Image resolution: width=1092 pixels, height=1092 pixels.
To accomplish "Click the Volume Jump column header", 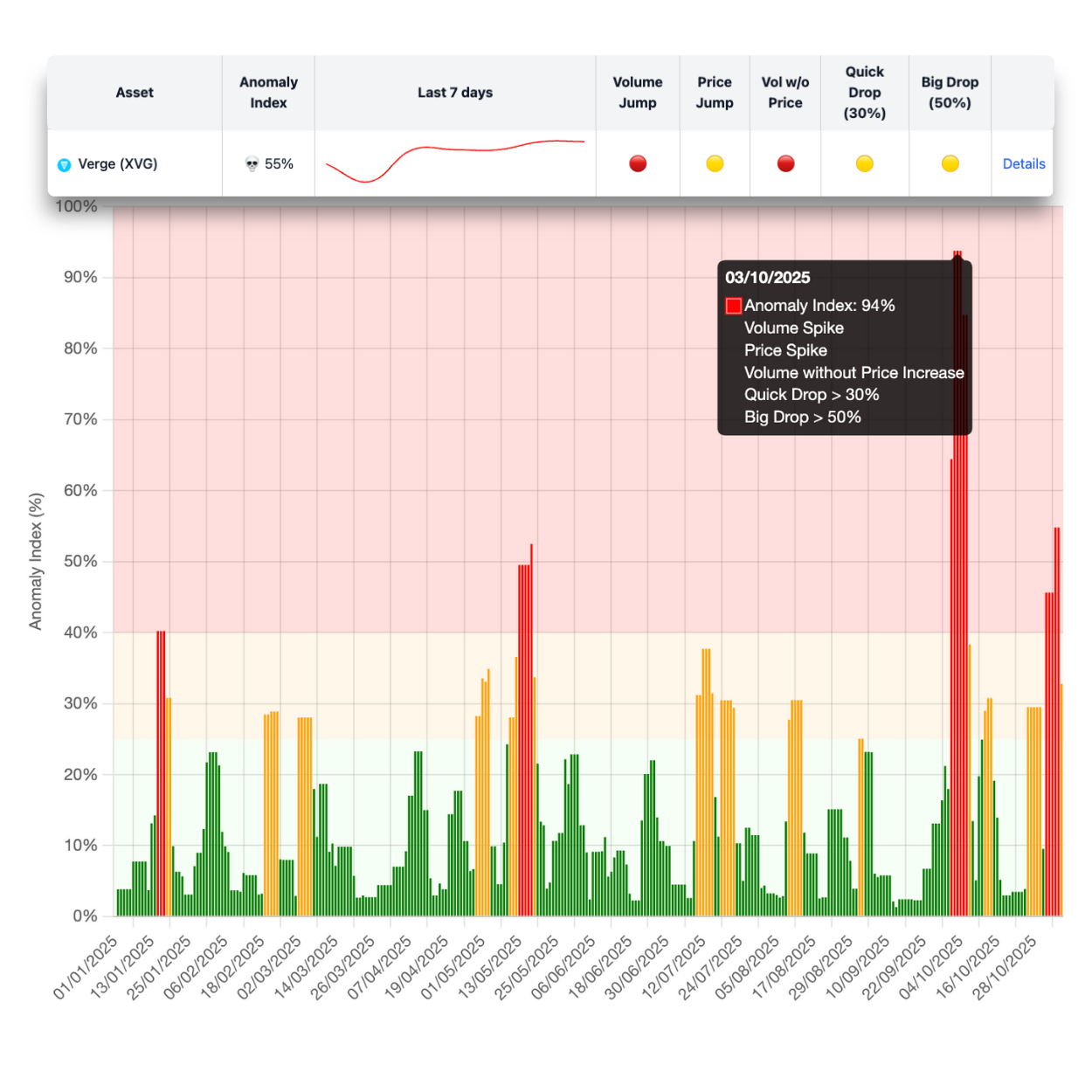I will [x=638, y=93].
